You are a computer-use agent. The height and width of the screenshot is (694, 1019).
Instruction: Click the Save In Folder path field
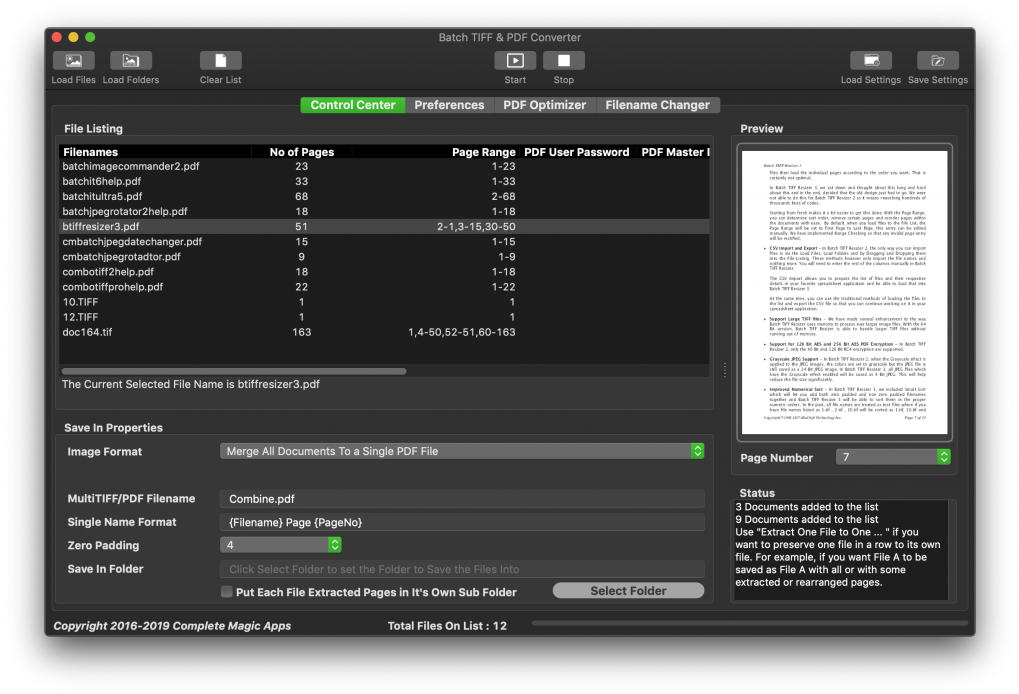click(462, 569)
